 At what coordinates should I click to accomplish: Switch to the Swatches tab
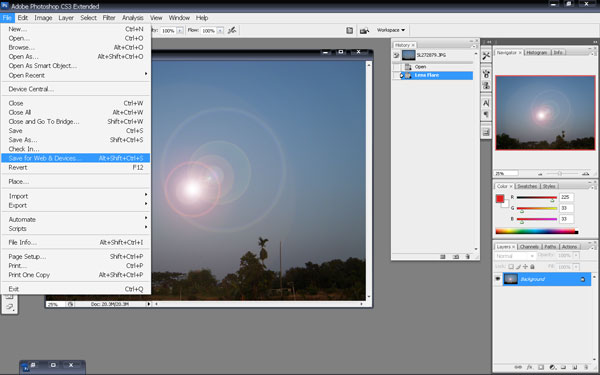coord(527,186)
